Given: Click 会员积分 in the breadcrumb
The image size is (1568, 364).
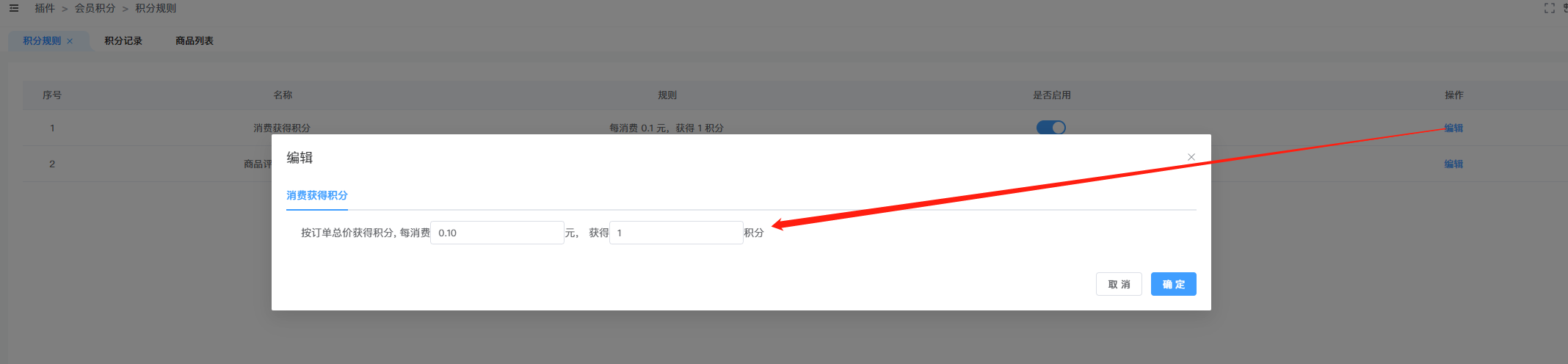Looking at the screenshot, I should (x=95, y=8).
